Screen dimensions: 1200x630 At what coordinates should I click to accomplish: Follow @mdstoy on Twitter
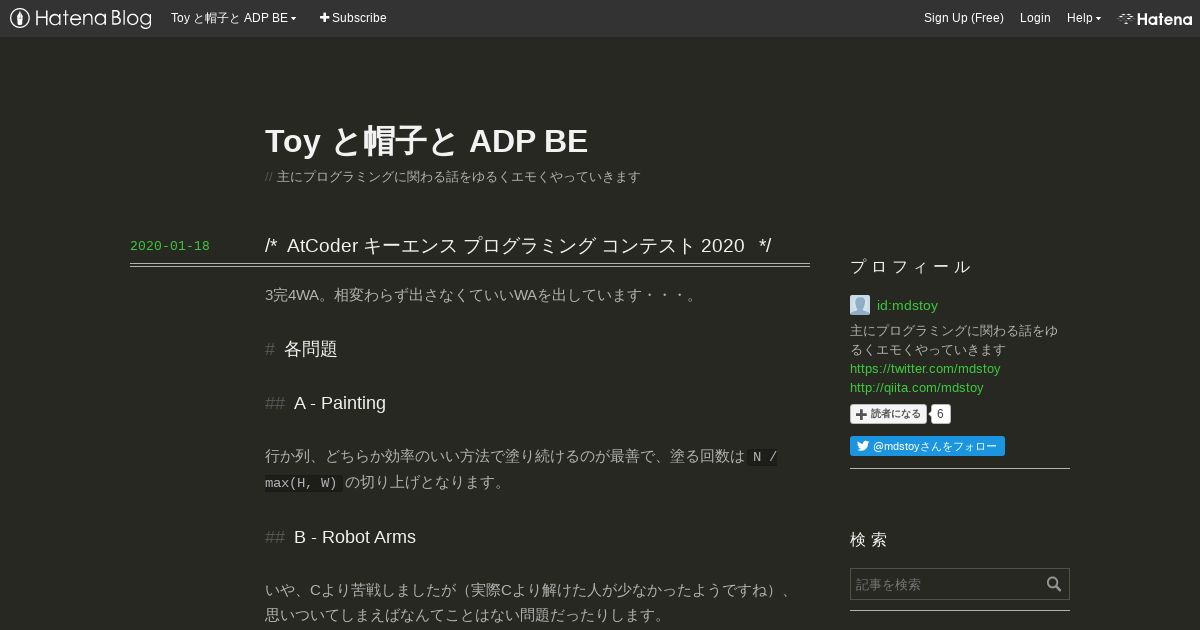[927, 446]
